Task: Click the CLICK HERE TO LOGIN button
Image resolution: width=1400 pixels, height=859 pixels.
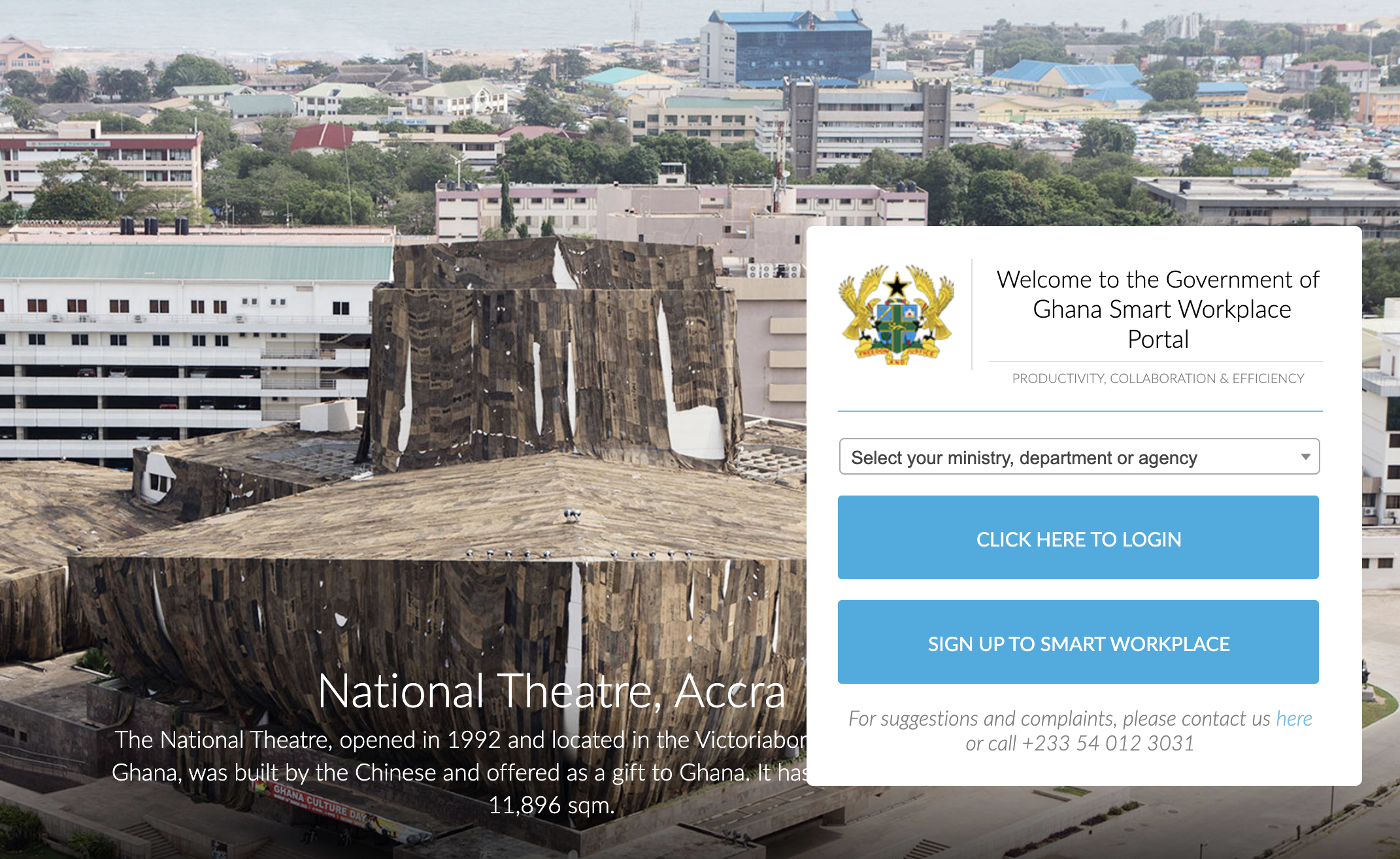Action: click(1078, 537)
